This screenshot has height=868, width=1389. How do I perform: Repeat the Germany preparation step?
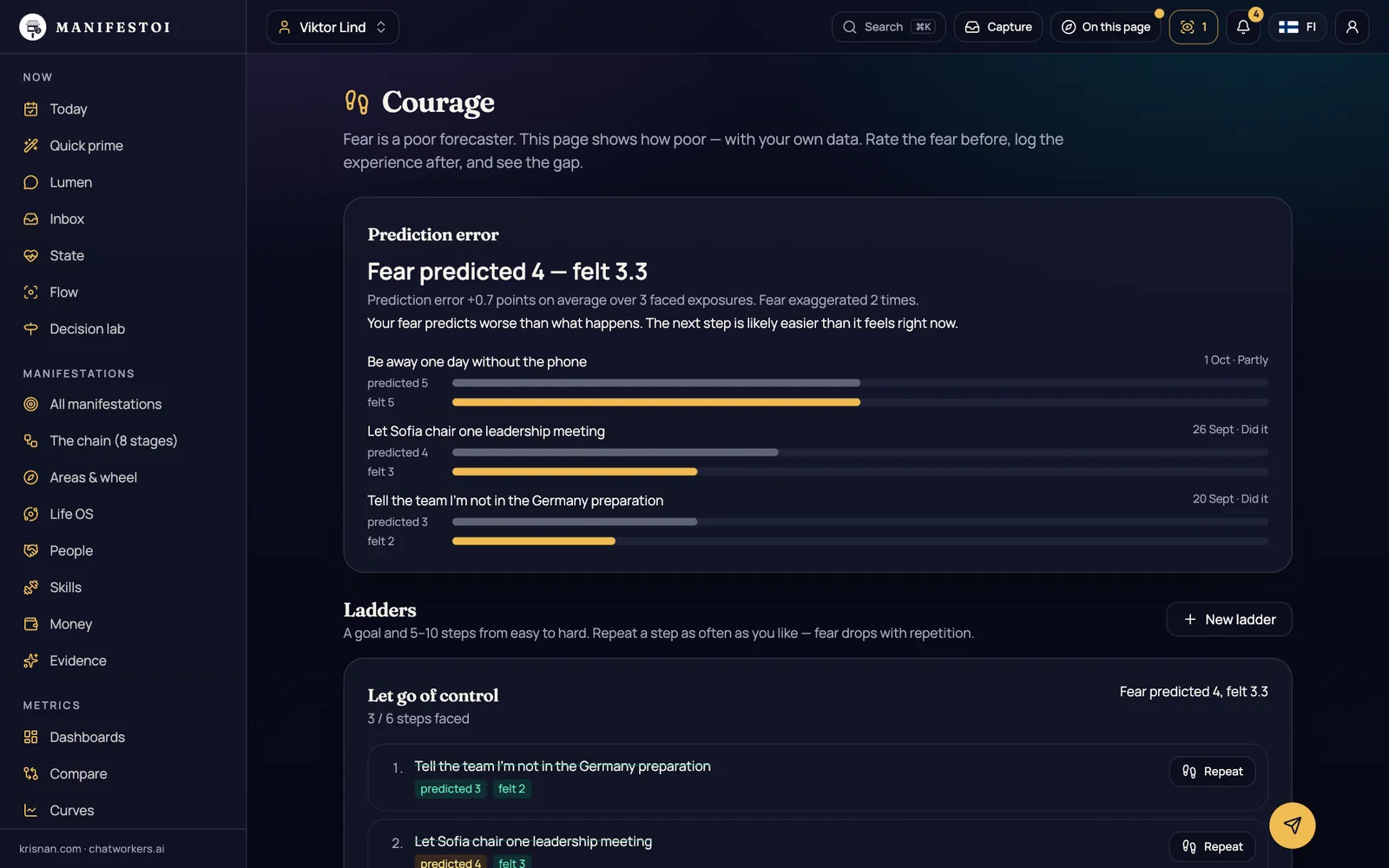coord(1212,772)
